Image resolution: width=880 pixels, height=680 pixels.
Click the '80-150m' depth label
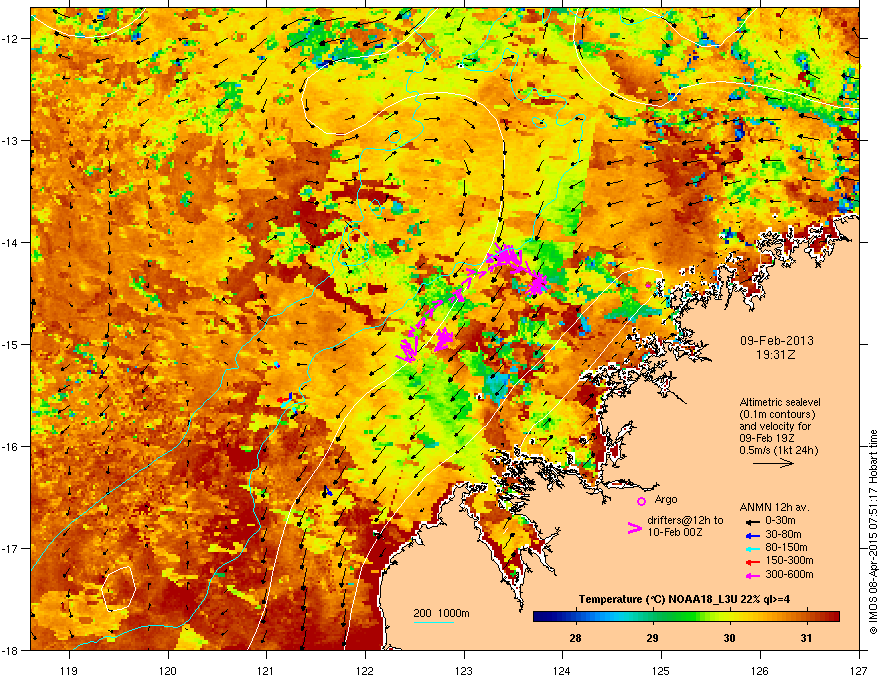coord(786,548)
